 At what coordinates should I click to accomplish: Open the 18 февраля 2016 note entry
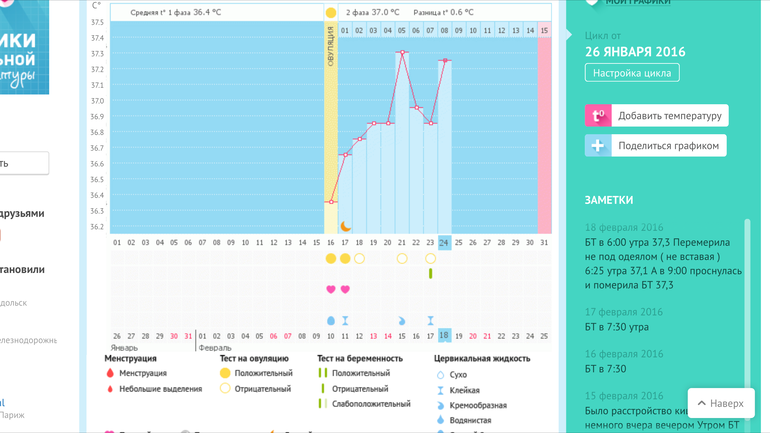coord(623,227)
